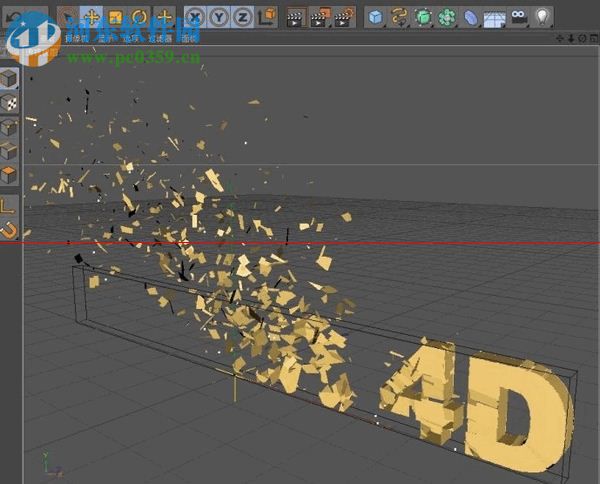Toggle the Snap magnet icon
This screenshot has width=600, height=484.
(x=8, y=230)
